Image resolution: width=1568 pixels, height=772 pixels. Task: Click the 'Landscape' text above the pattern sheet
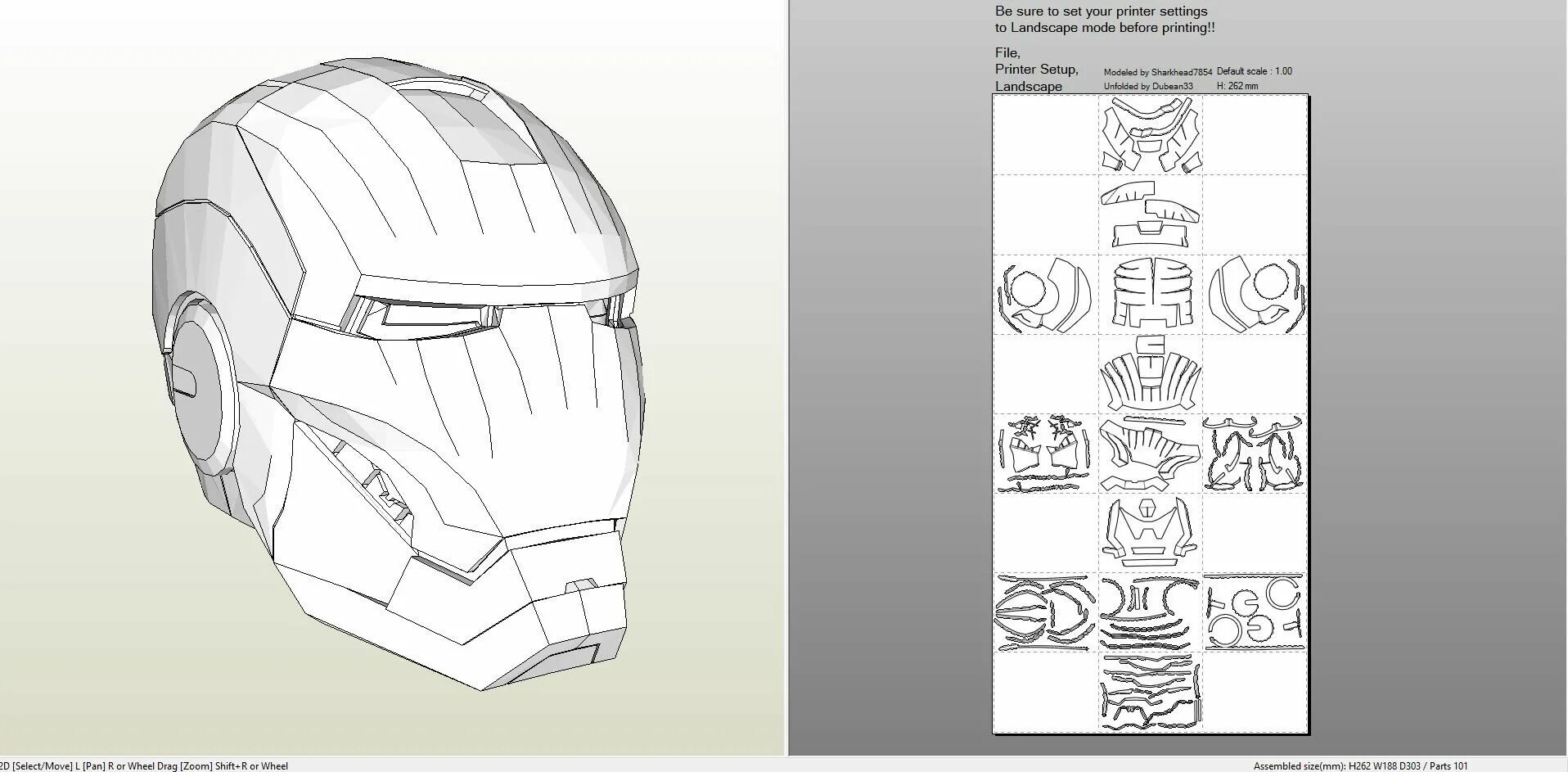point(1029,86)
